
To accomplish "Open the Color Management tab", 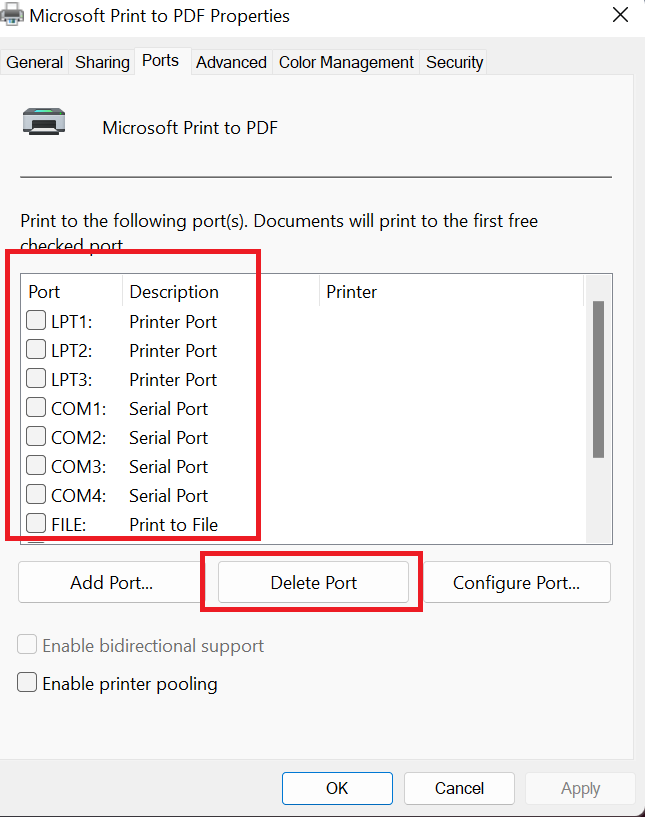I will (346, 62).
